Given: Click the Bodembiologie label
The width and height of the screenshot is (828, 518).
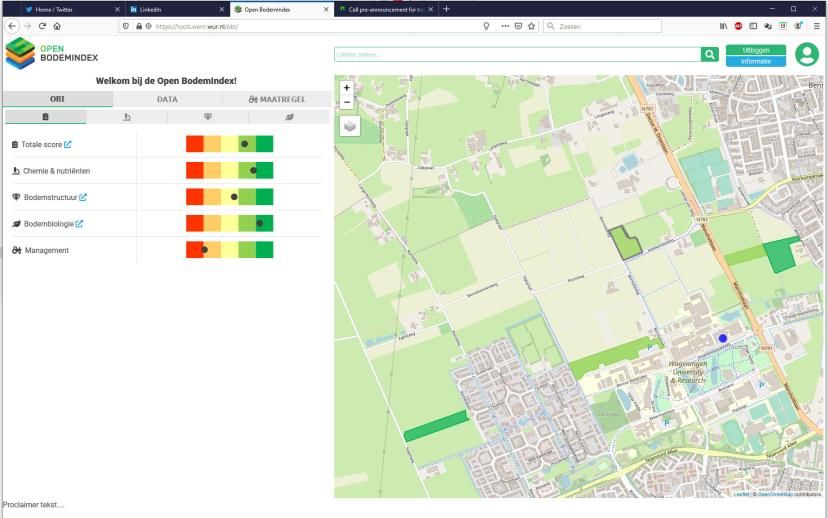Looking at the screenshot, I should (49, 224).
